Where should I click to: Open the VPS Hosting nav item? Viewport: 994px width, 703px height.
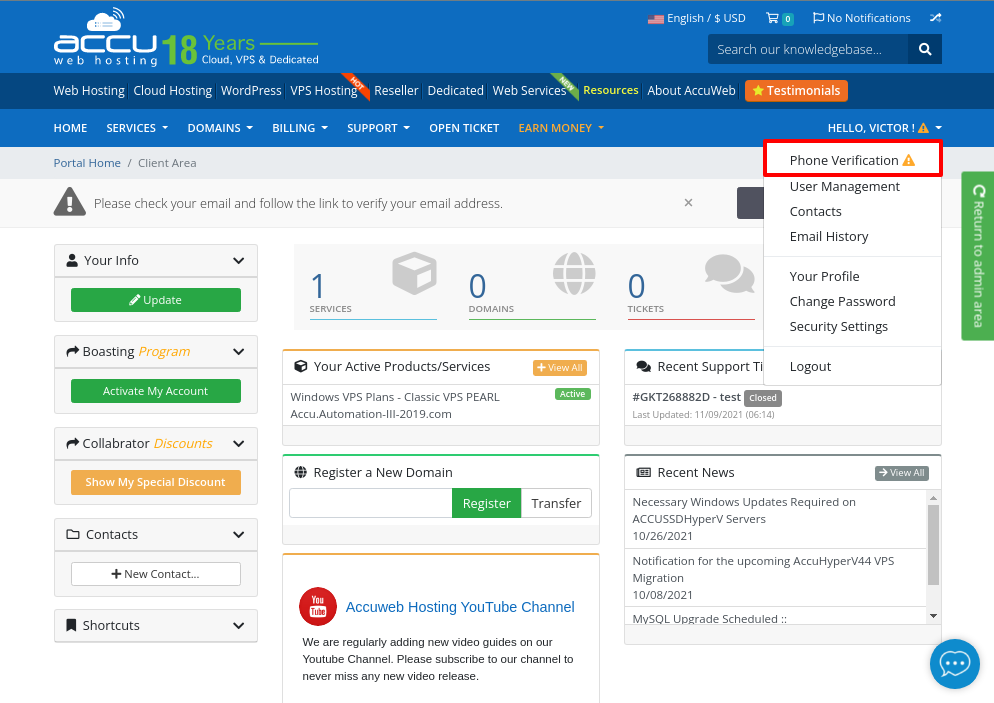click(324, 91)
